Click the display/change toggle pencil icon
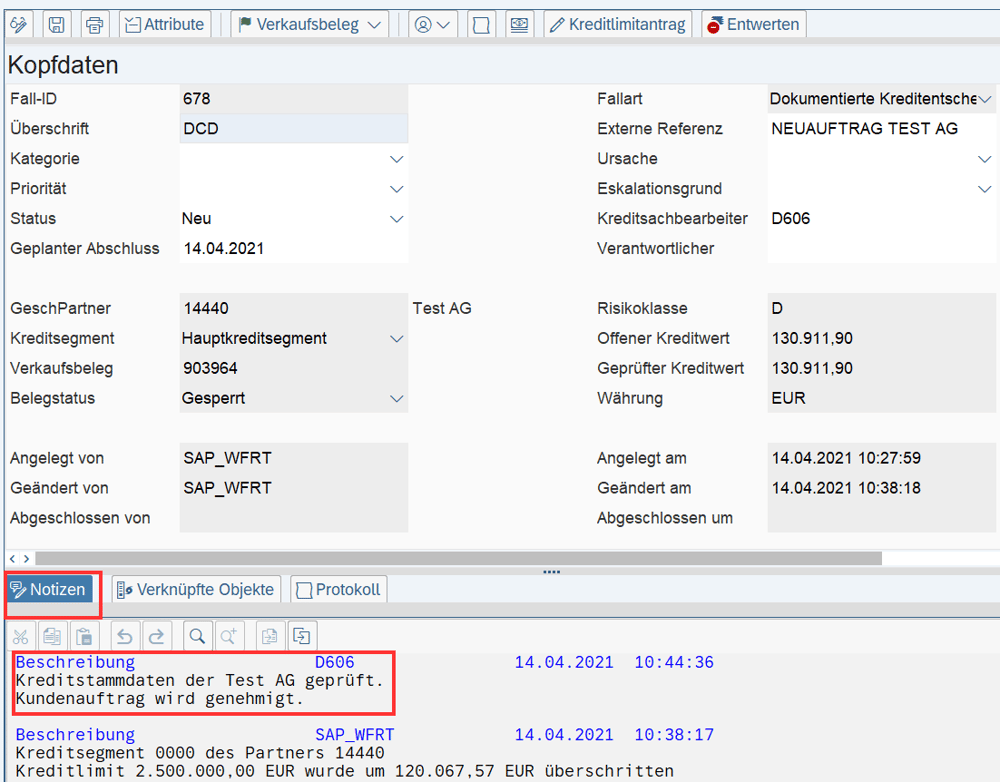1000x782 pixels. [x=19, y=24]
